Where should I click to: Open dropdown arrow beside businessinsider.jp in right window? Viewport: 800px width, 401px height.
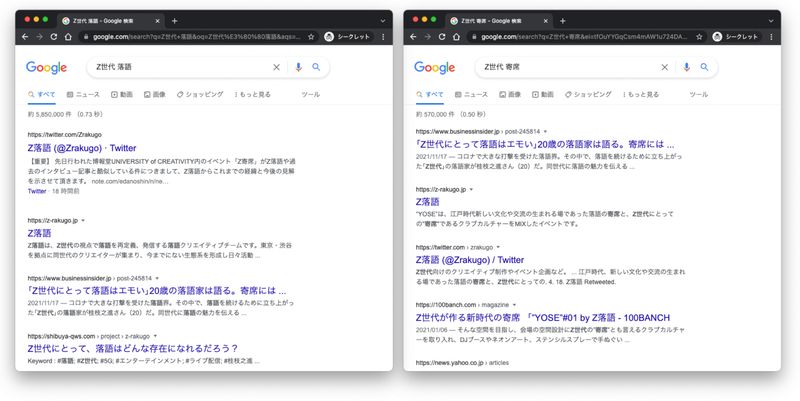[545, 132]
